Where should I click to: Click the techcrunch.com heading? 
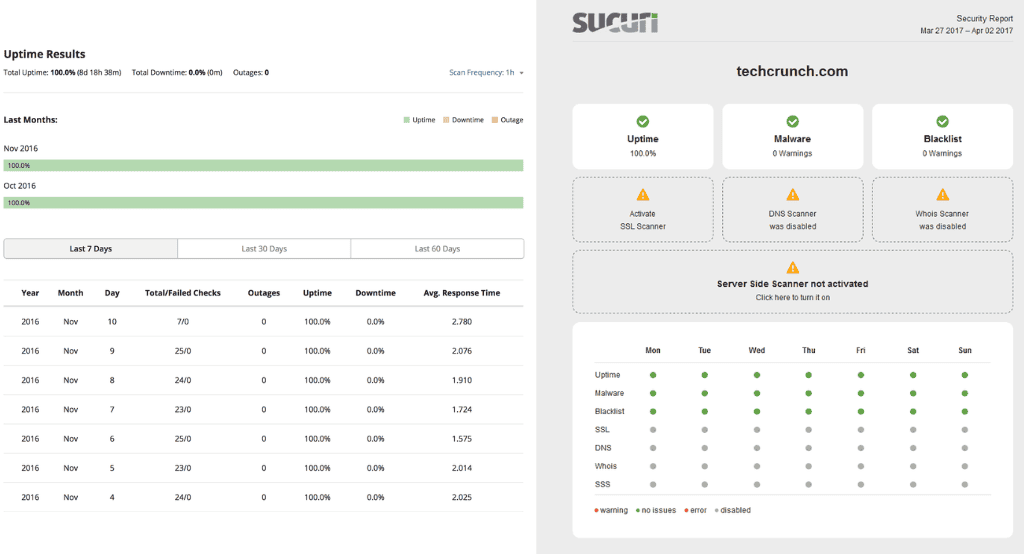click(792, 71)
